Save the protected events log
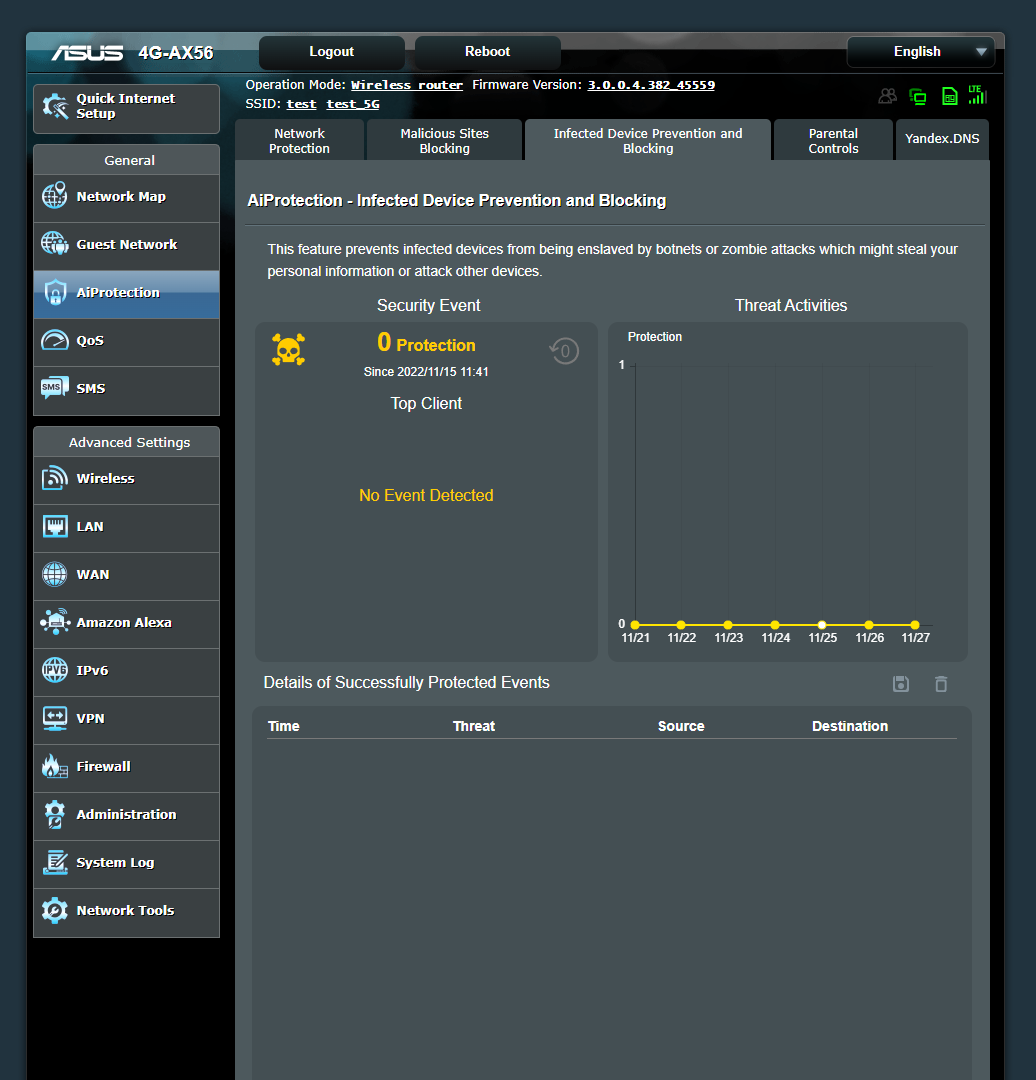The image size is (1036, 1080). [901, 684]
